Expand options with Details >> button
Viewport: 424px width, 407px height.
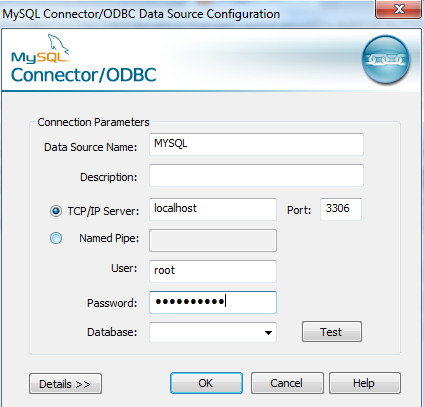[x=65, y=384]
